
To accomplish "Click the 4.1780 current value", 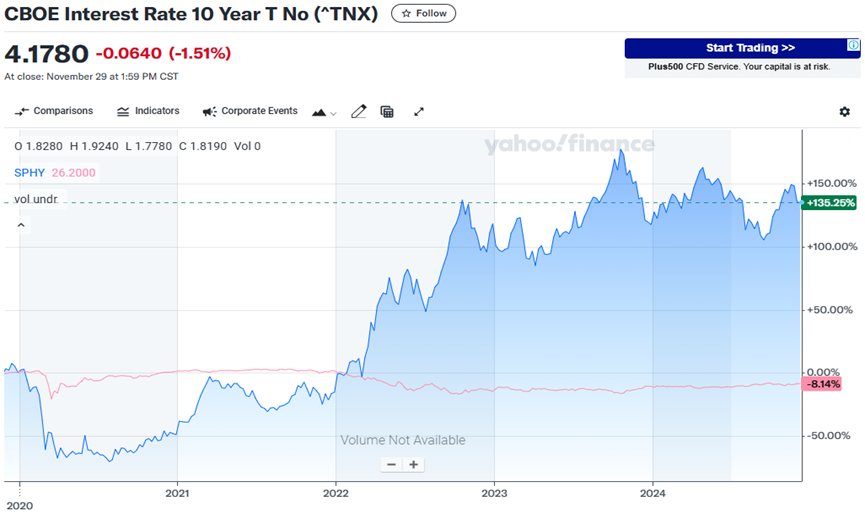I will click(46, 54).
